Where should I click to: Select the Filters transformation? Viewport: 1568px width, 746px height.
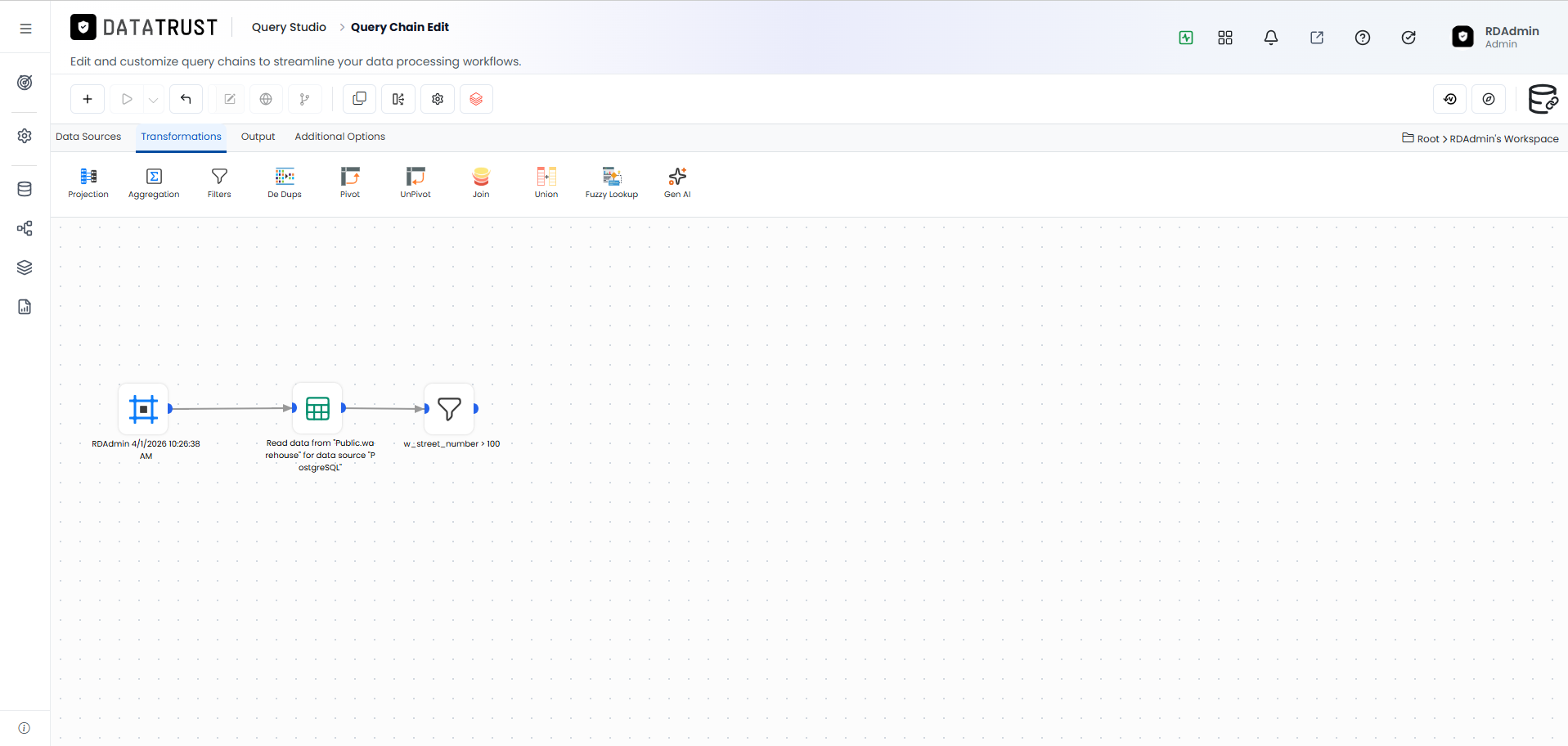(x=219, y=182)
